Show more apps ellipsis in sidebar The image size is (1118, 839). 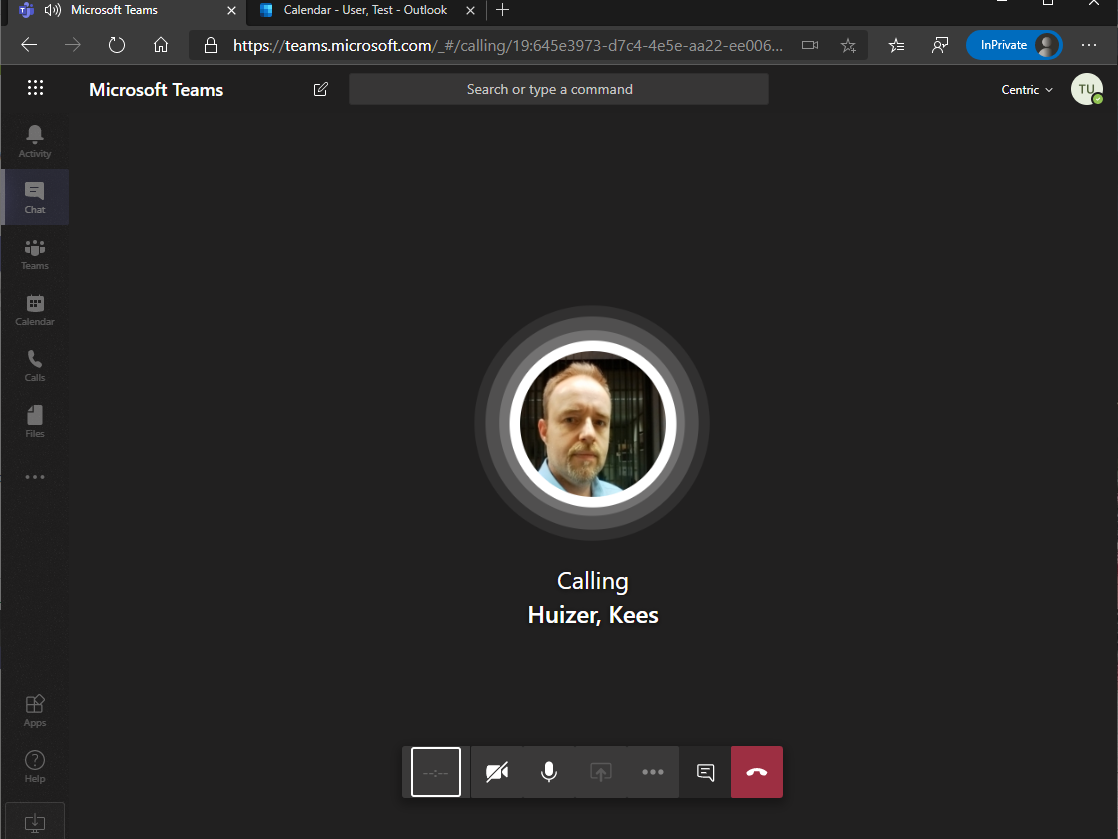coord(35,477)
